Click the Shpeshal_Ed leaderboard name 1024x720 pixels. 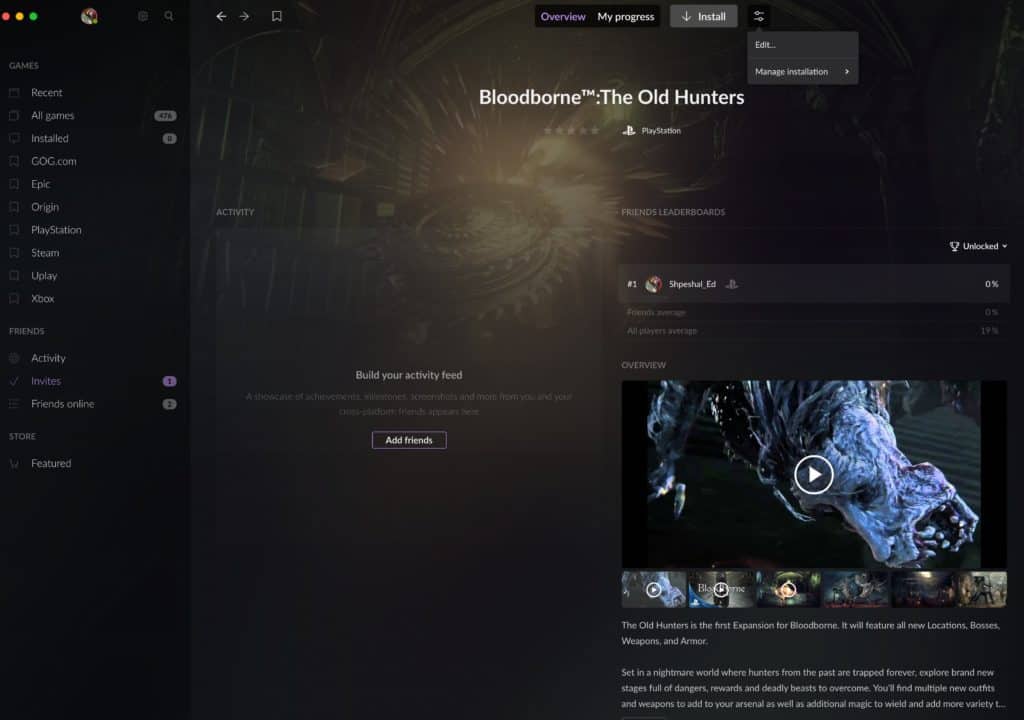pos(692,284)
